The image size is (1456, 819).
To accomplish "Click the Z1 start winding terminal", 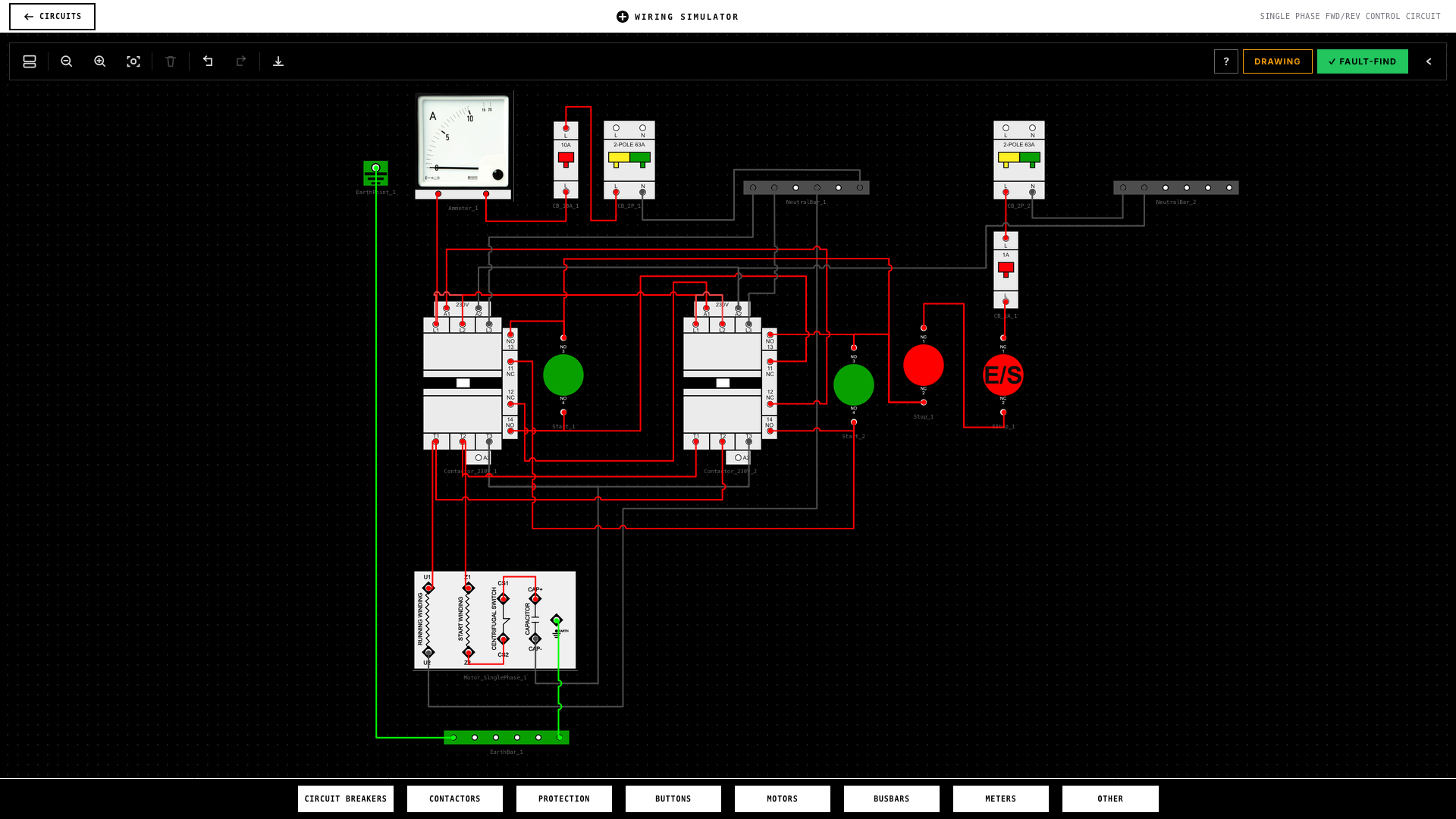I will [468, 588].
